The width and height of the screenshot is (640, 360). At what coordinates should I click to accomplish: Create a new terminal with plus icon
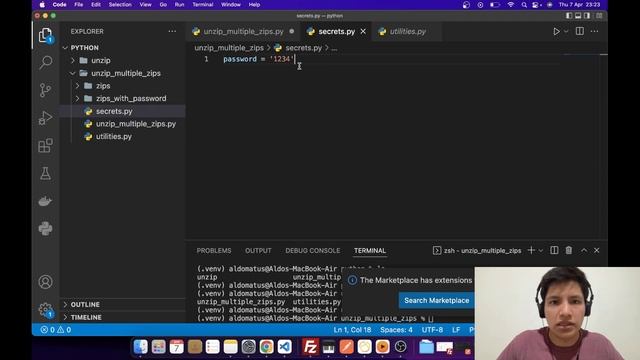[x=531, y=250]
